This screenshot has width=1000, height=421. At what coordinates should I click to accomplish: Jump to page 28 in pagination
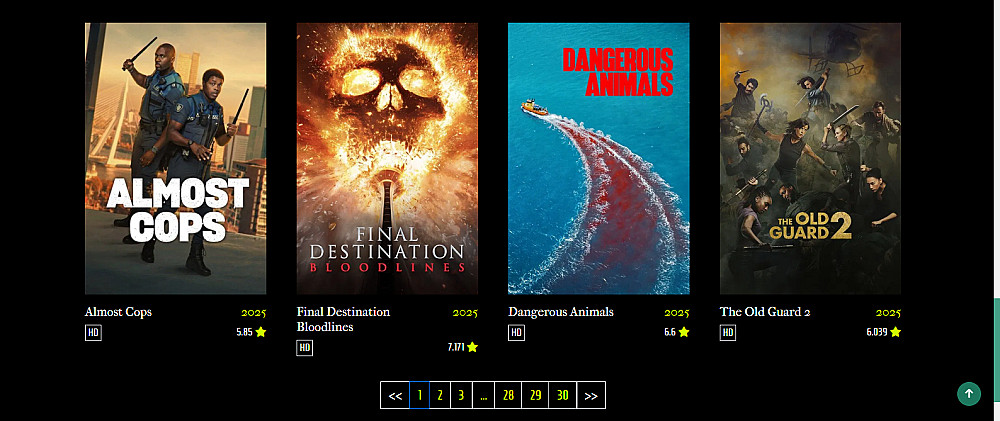click(x=508, y=395)
